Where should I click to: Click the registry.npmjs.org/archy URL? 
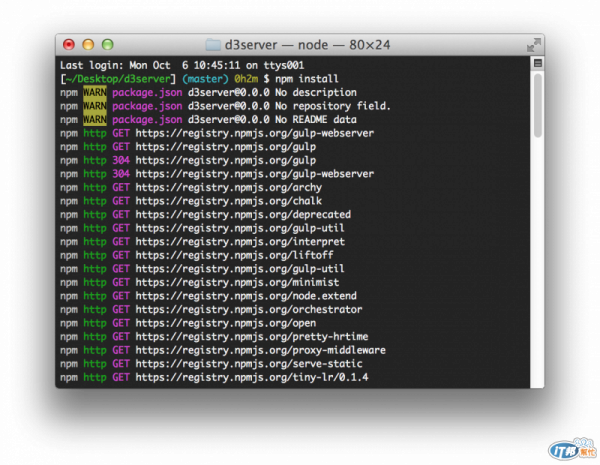pyautogui.click(x=228, y=188)
